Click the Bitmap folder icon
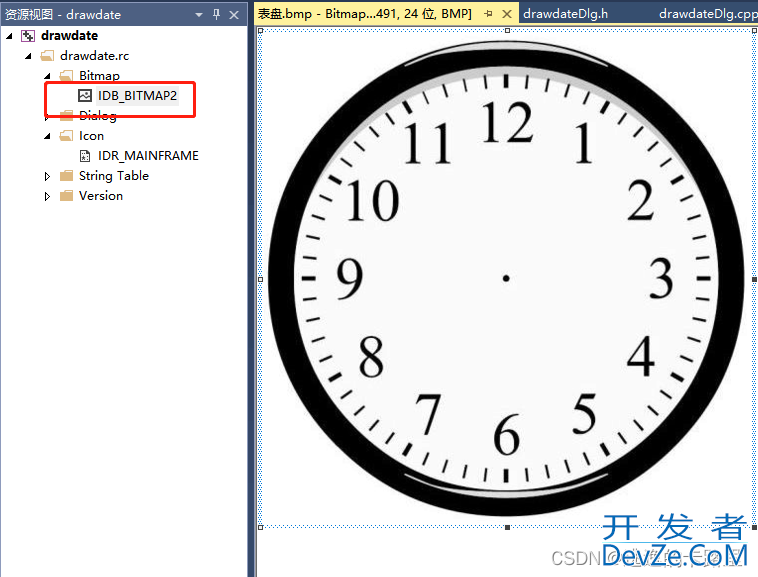Screen dimensions: 758x577 pos(66,75)
